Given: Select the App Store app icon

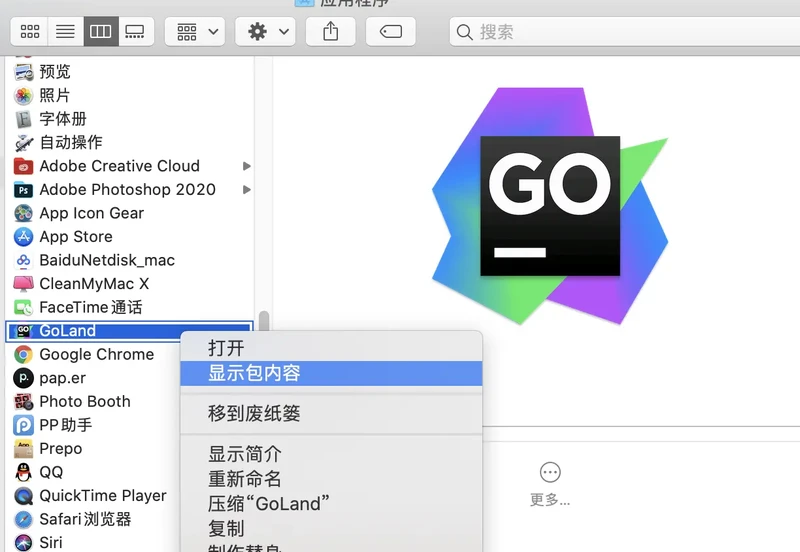Looking at the screenshot, I should pyautogui.click(x=23, y=237).
